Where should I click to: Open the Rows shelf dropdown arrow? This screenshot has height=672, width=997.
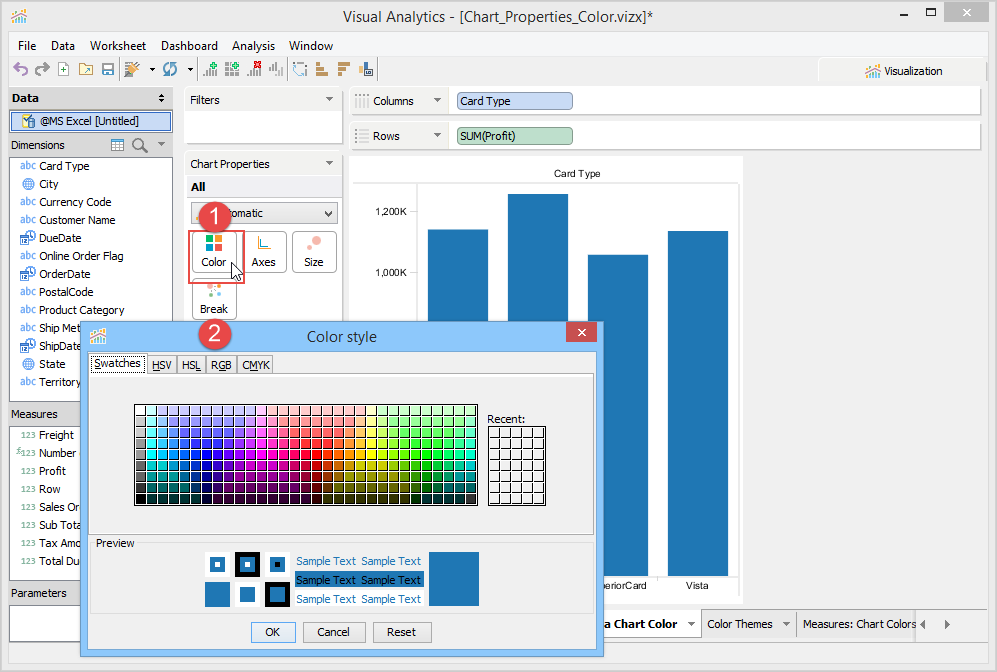438,136
